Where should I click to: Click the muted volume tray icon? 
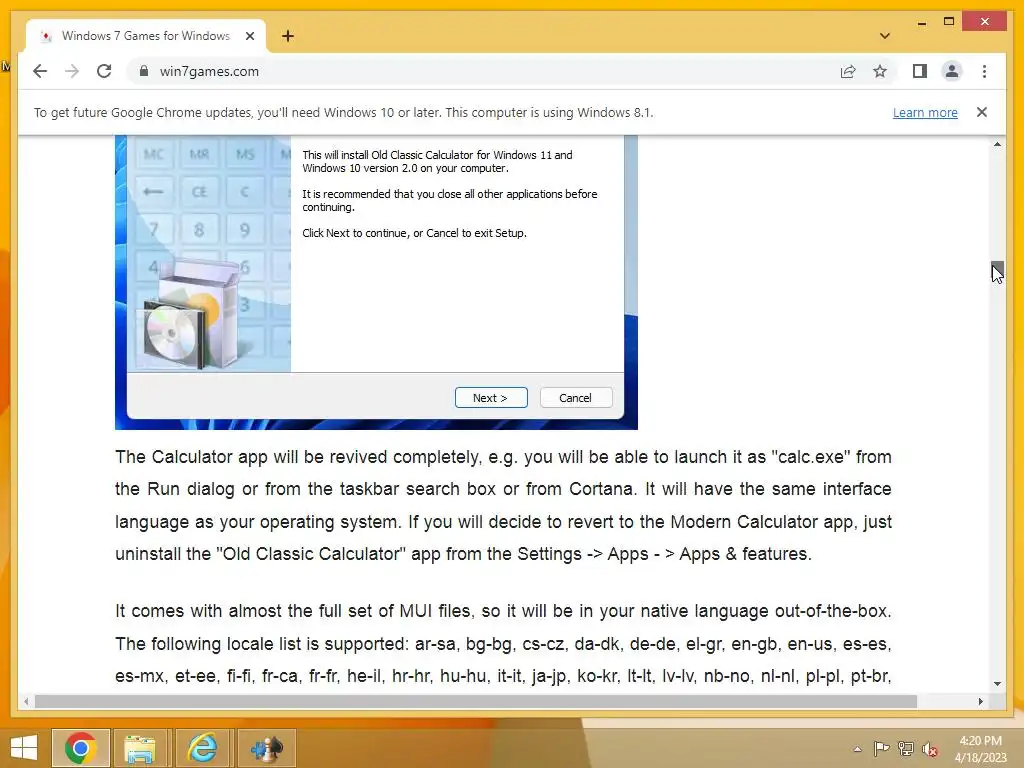pyautogui.click(x=929, y=749)
